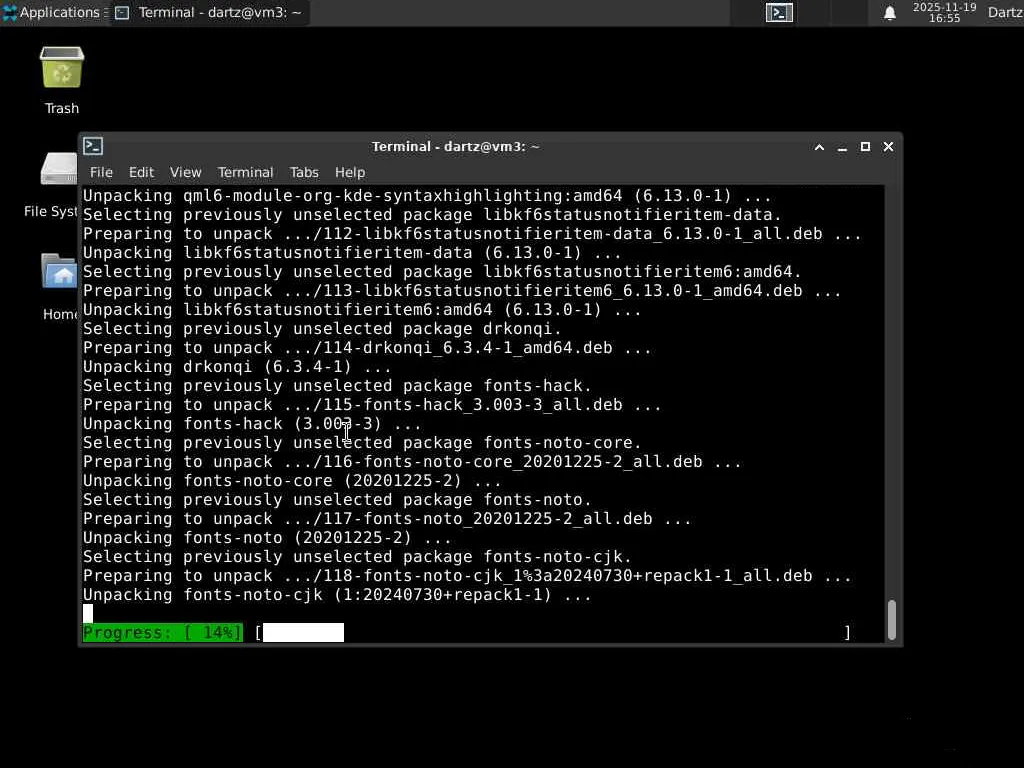Click the 'Unpacking fonts-noto-cjk' line

pyautogui.click(x=337, y=594)
